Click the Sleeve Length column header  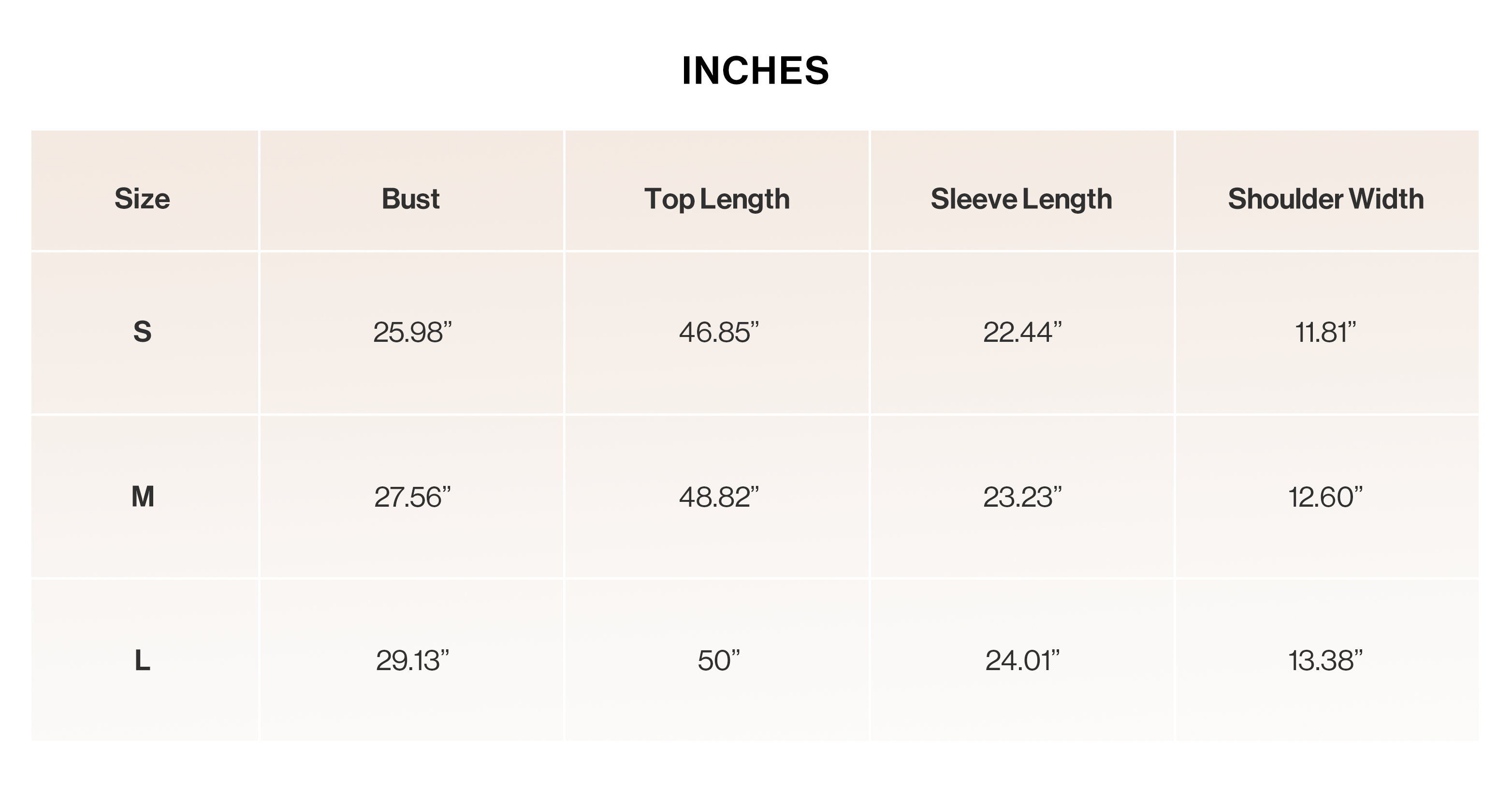point(1021,200)
